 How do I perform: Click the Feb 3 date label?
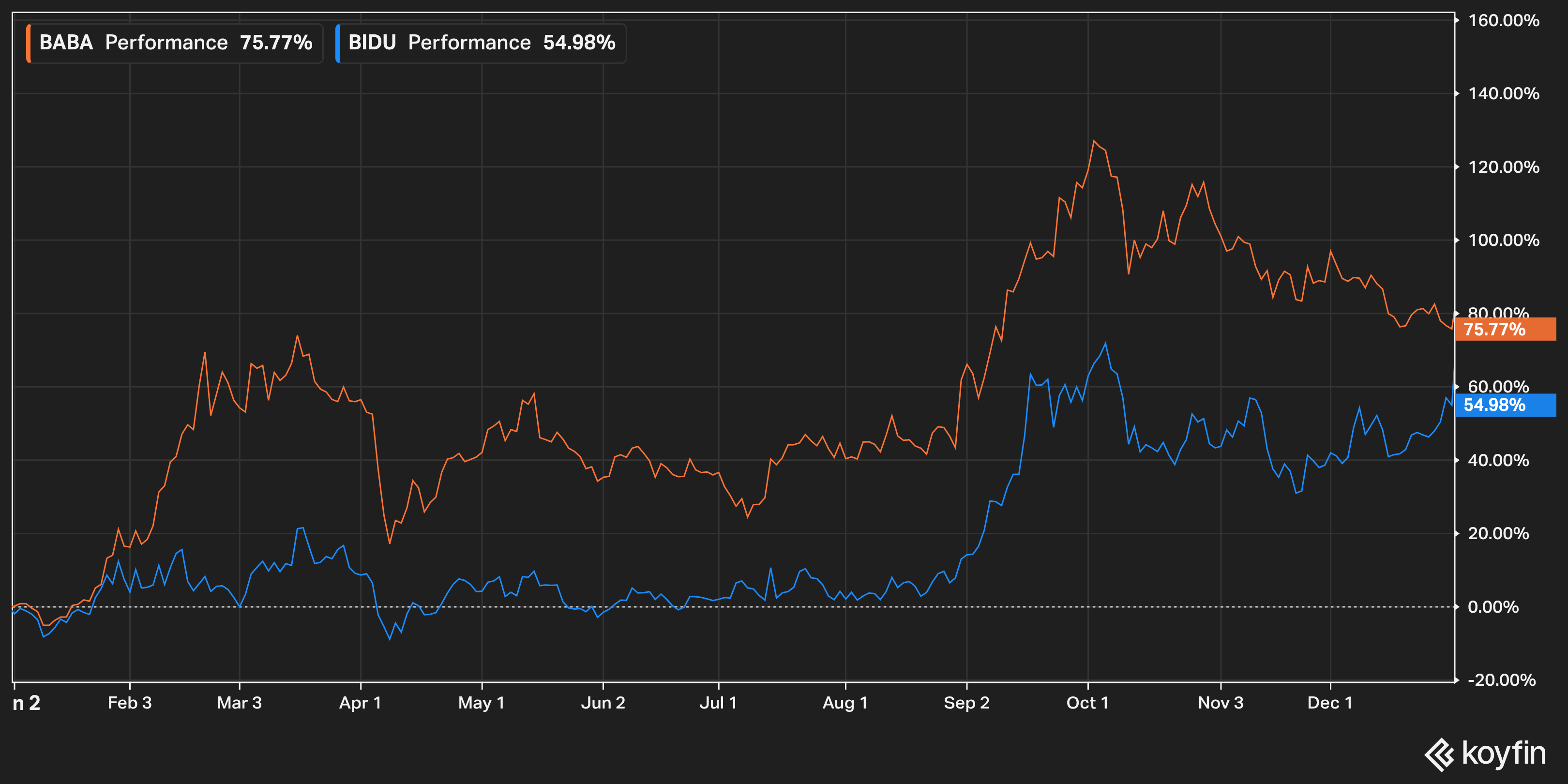pos(129,702)
